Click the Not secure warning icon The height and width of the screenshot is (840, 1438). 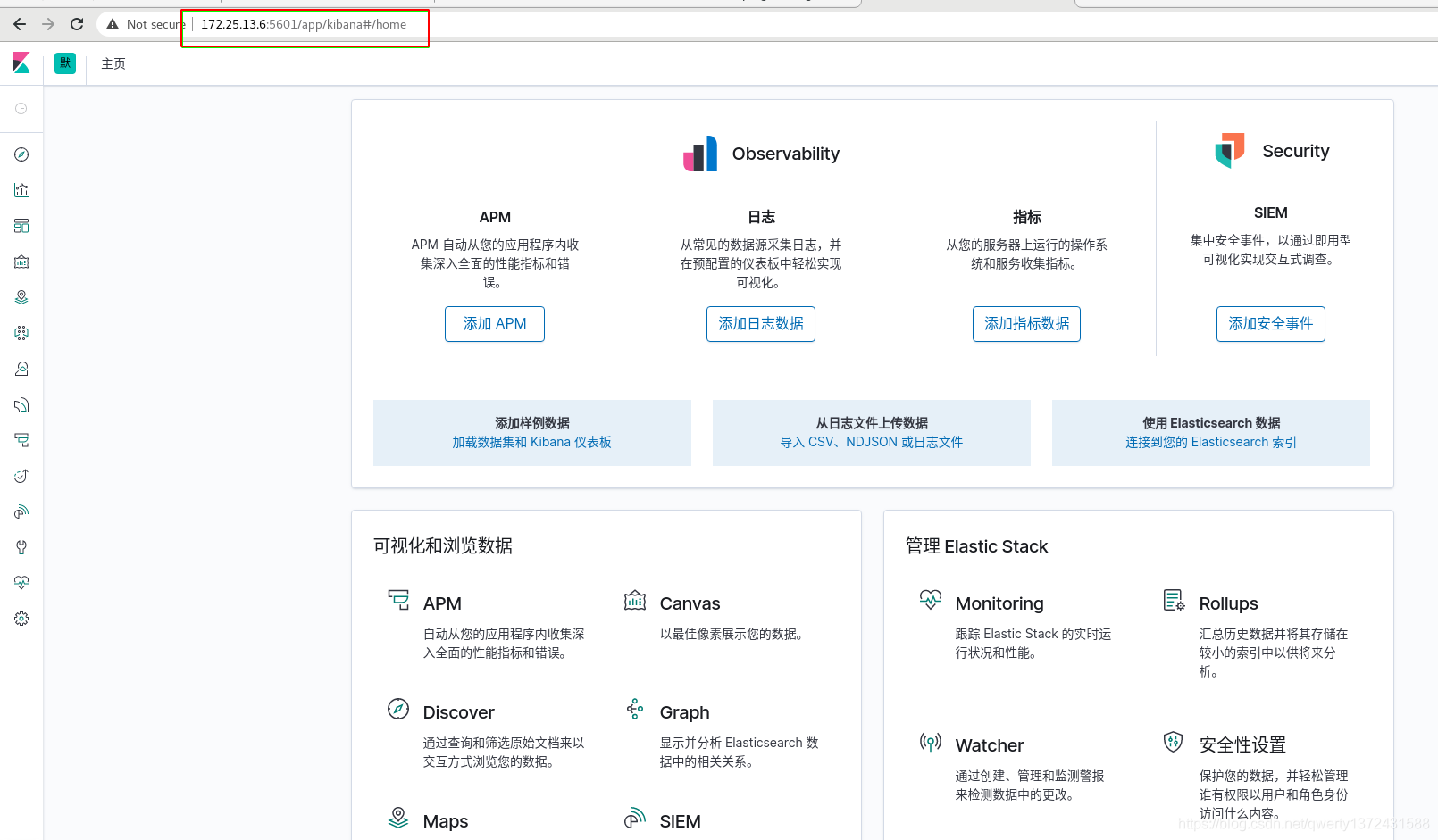pyautogui.click(x=113, y=24)
